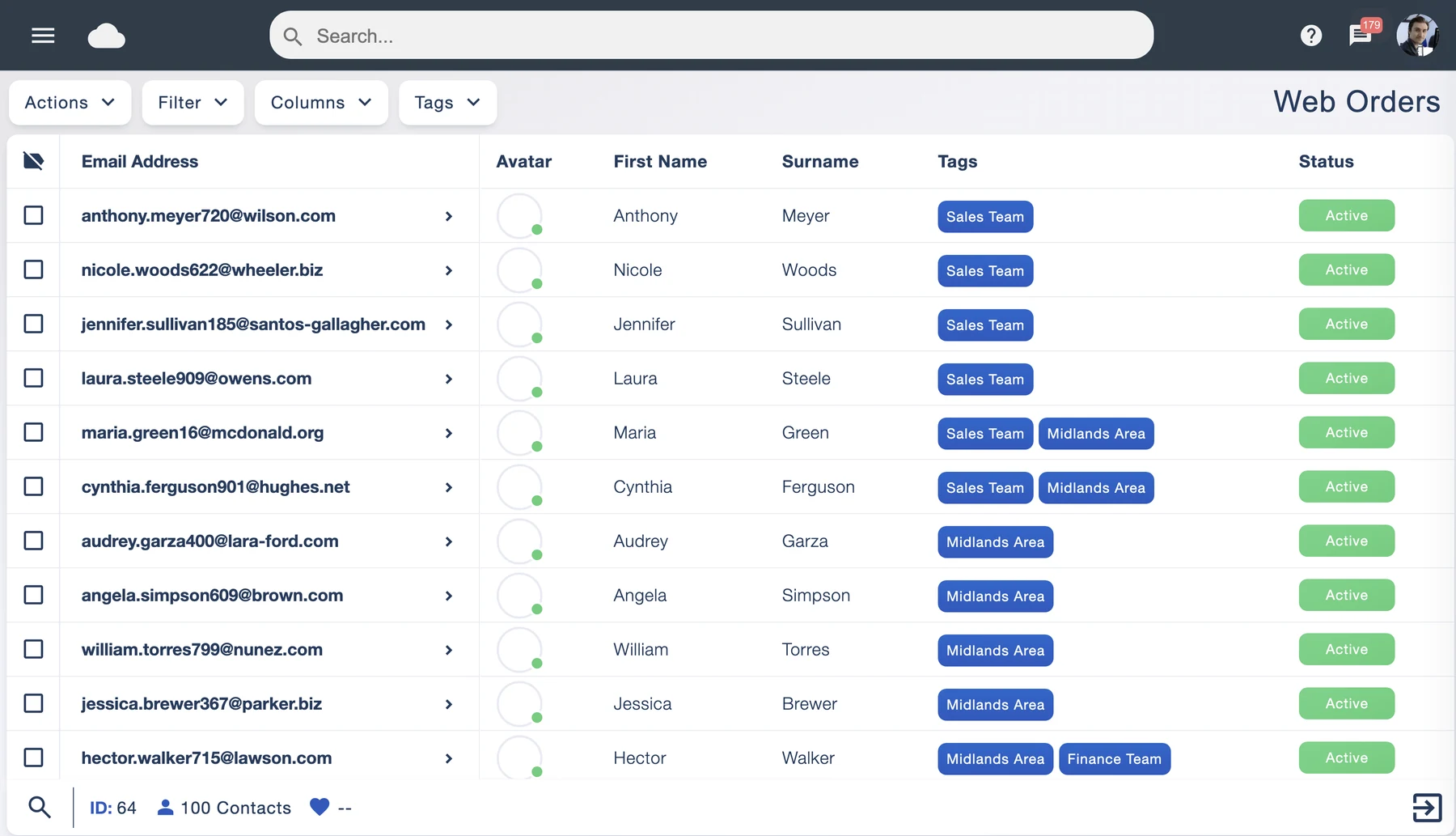Open the Tags dropdown

tap(447, 103)
